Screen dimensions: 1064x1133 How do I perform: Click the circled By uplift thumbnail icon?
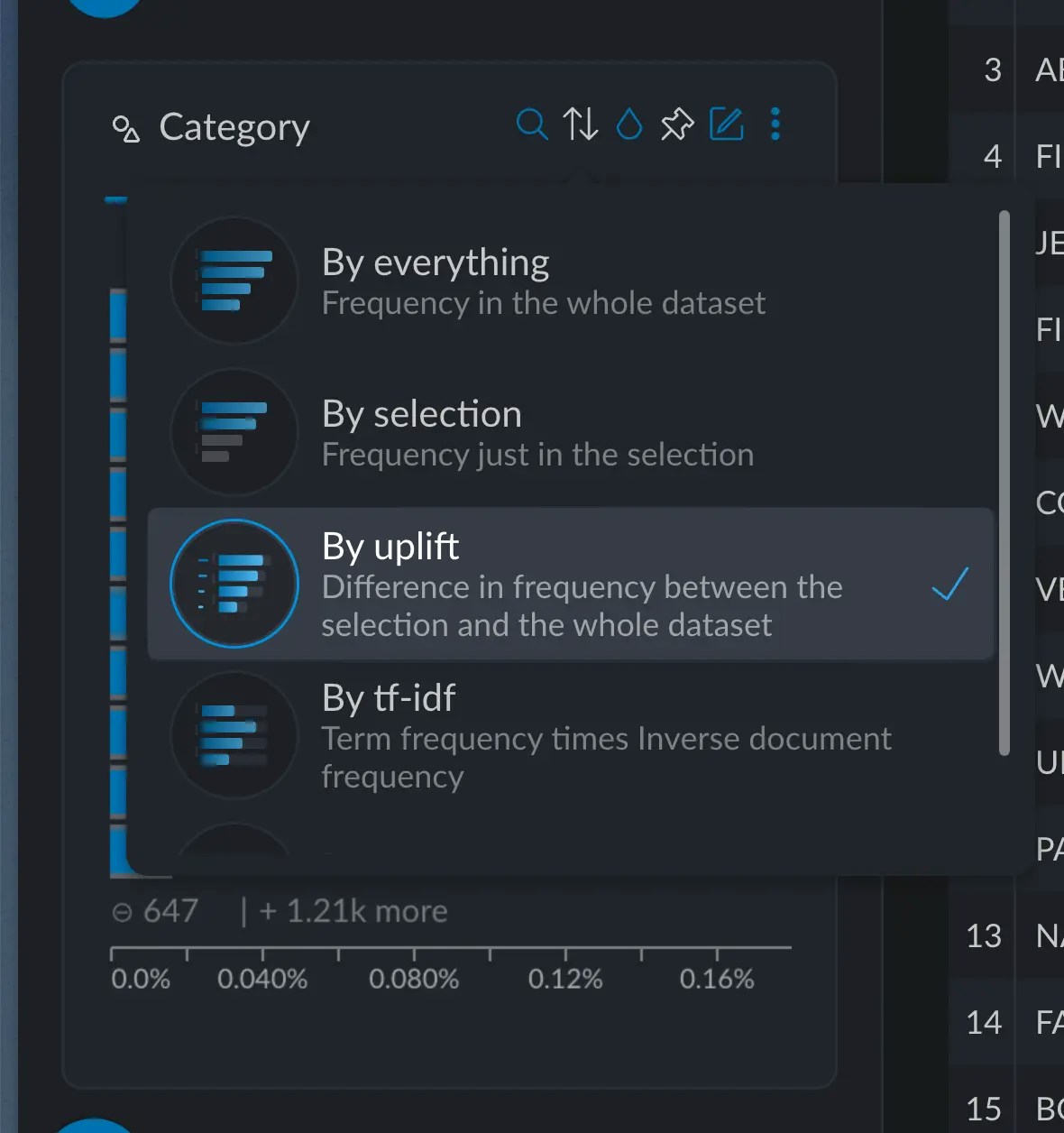(x=233, y=584)
